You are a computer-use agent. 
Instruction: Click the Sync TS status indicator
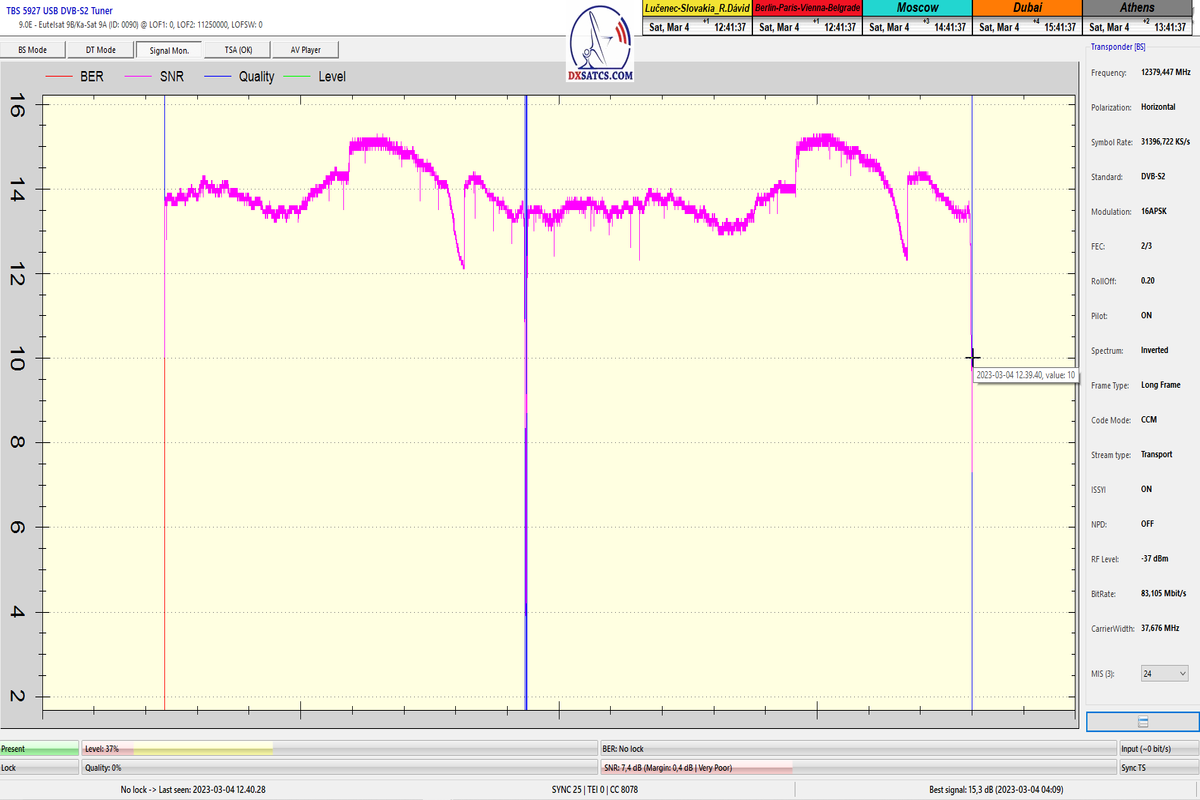click(1157, 768)
